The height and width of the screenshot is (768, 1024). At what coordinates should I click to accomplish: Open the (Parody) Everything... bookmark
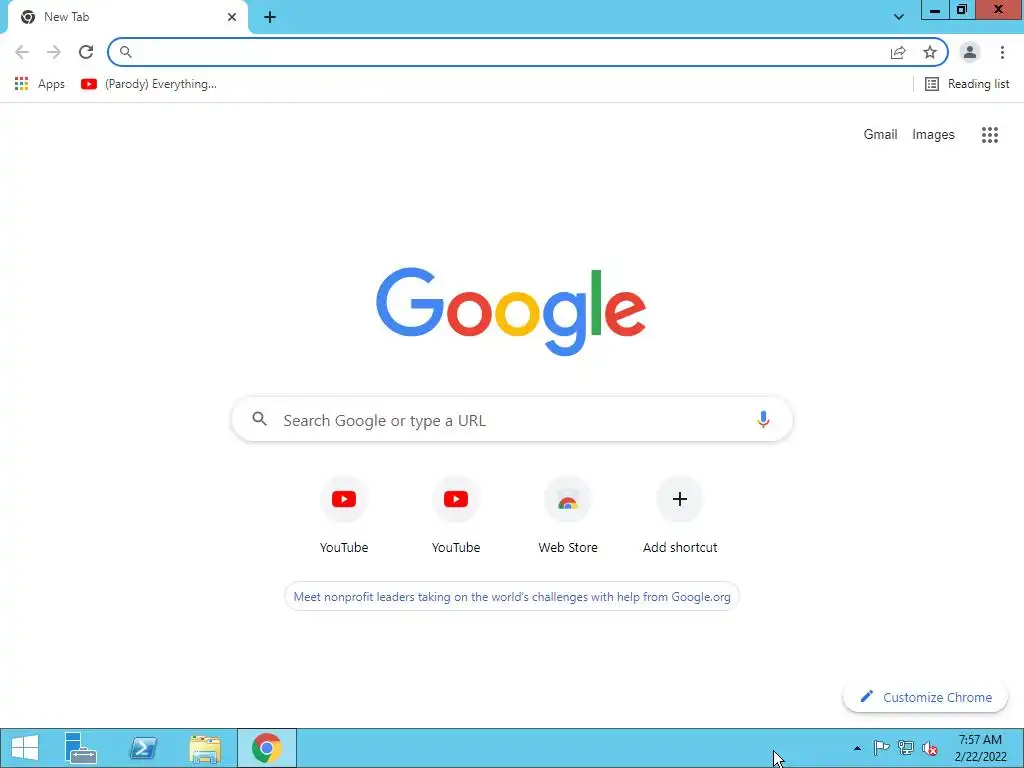[x=148, y=84]
